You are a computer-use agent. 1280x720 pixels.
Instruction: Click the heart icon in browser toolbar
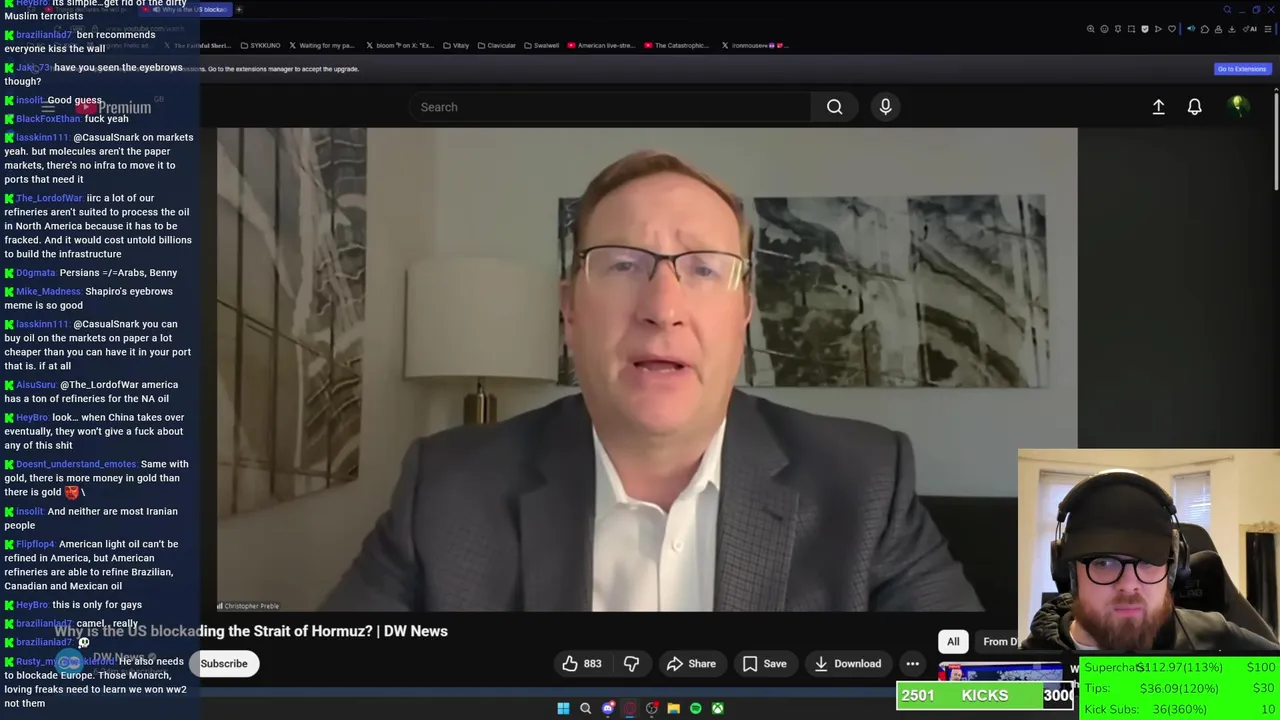point(1172,29)
